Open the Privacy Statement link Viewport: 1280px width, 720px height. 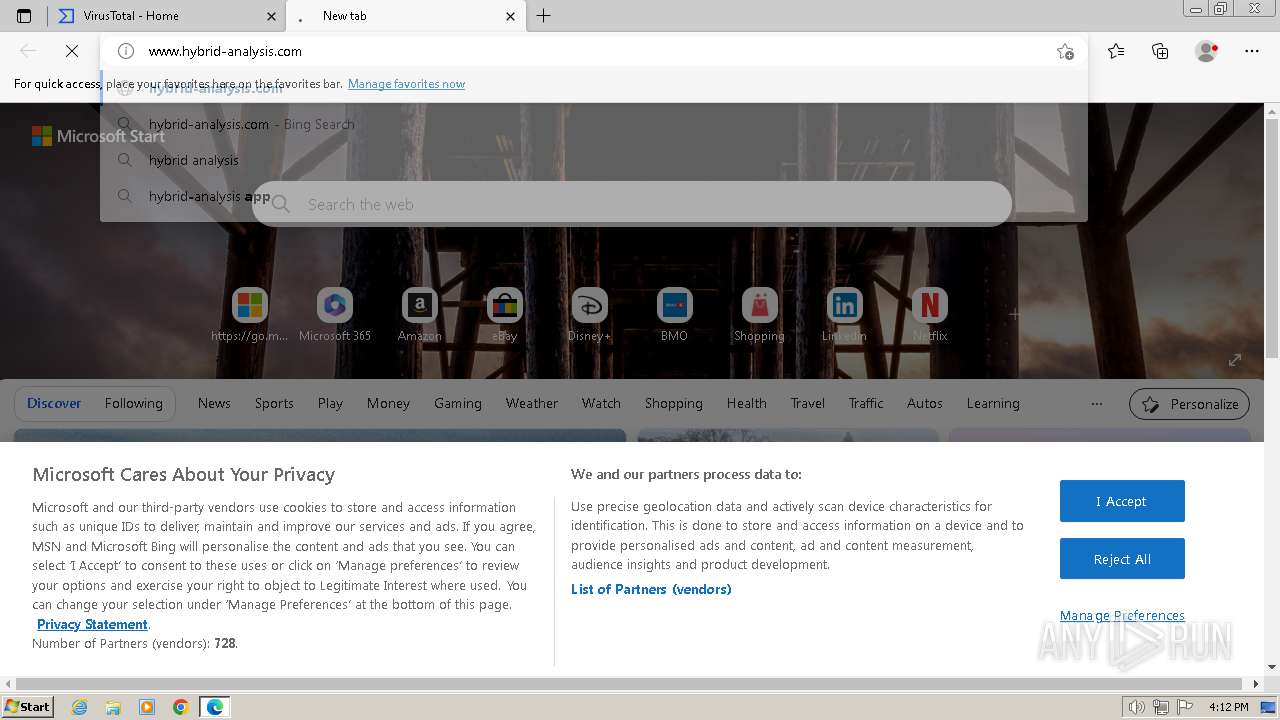(x=92, y=624)
